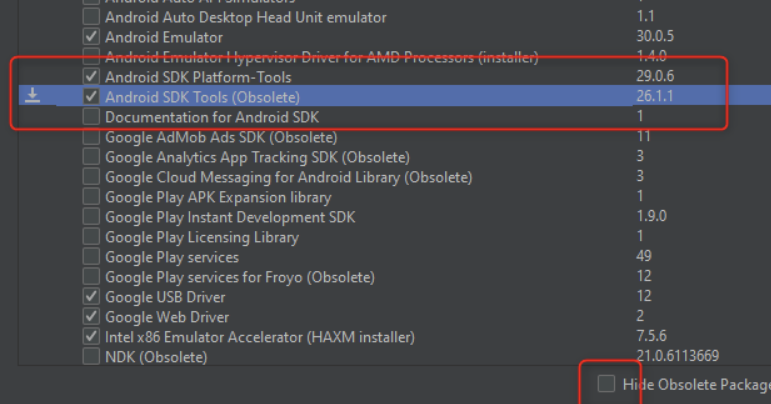
Task: Check the NDK (Obsolete) checkbox
Action: point(91,356)
